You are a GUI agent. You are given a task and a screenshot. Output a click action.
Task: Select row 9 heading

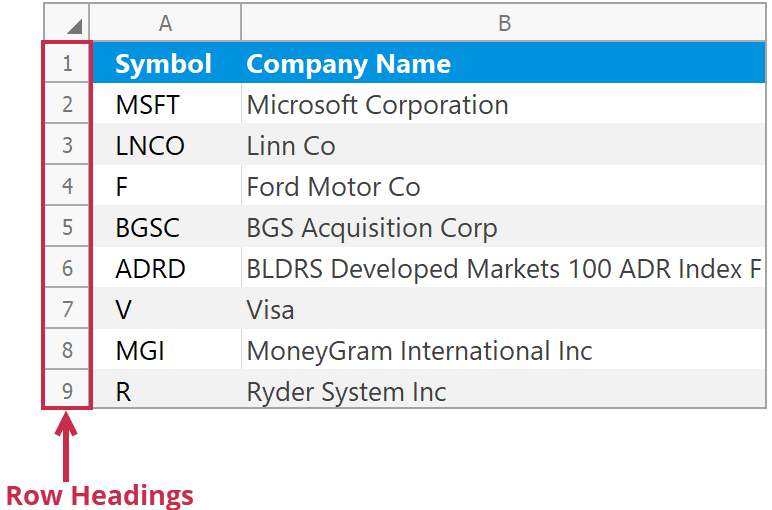(67, 391)
